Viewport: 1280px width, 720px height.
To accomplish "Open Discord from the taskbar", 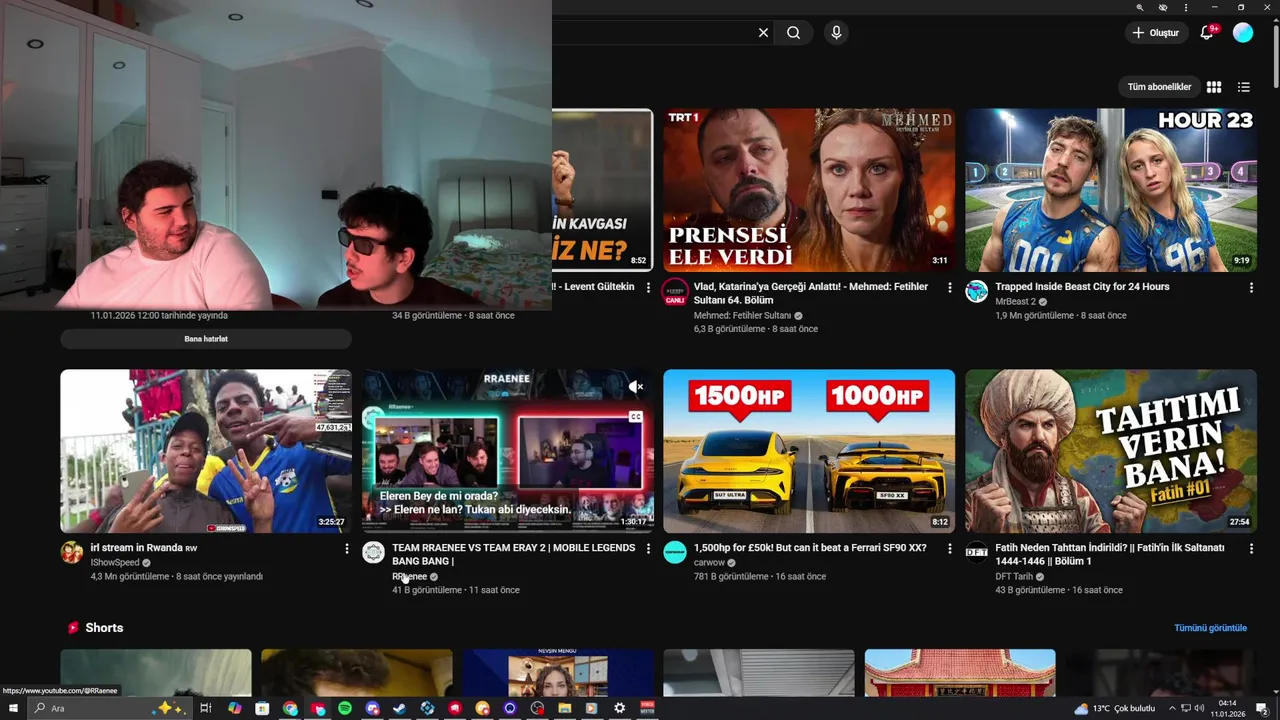I will click(373, 708).
